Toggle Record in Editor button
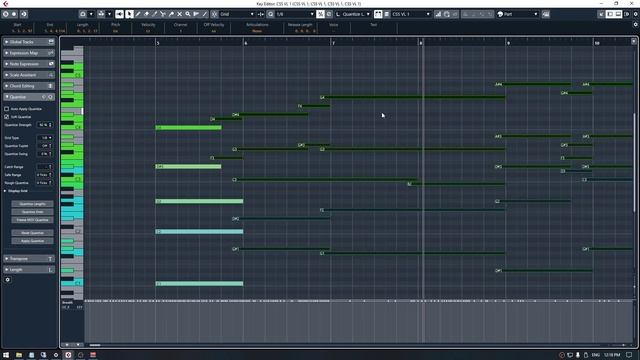The height and width of the screenshot is (360, 640). [x=14, y=14]
